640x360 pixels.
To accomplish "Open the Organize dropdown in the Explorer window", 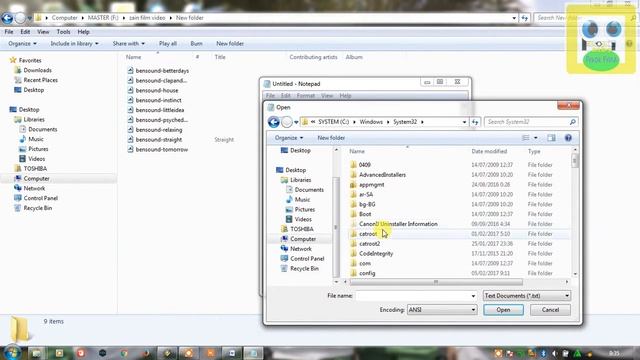I will tap(22, 43).
